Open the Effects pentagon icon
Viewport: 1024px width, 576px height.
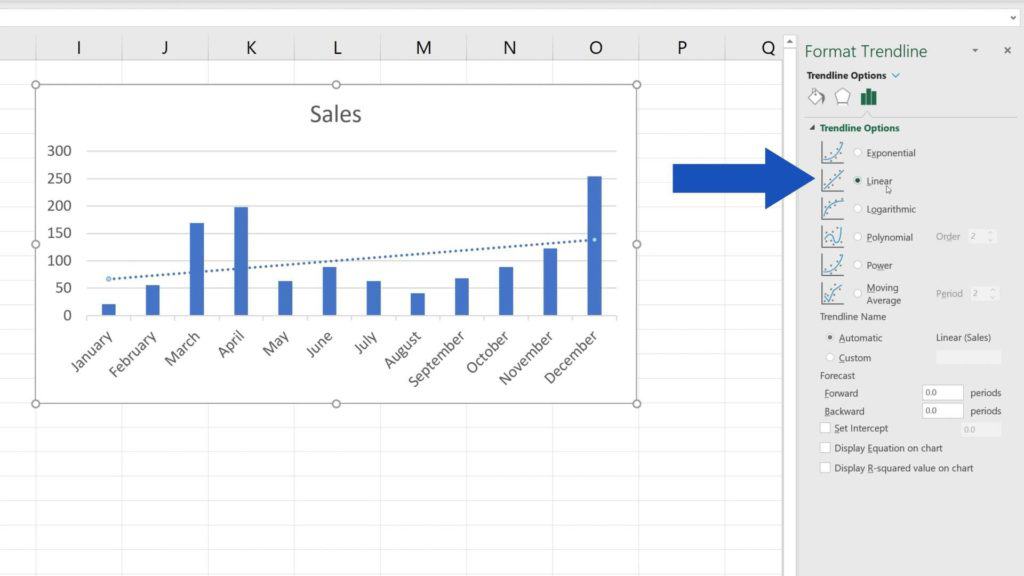844,96
